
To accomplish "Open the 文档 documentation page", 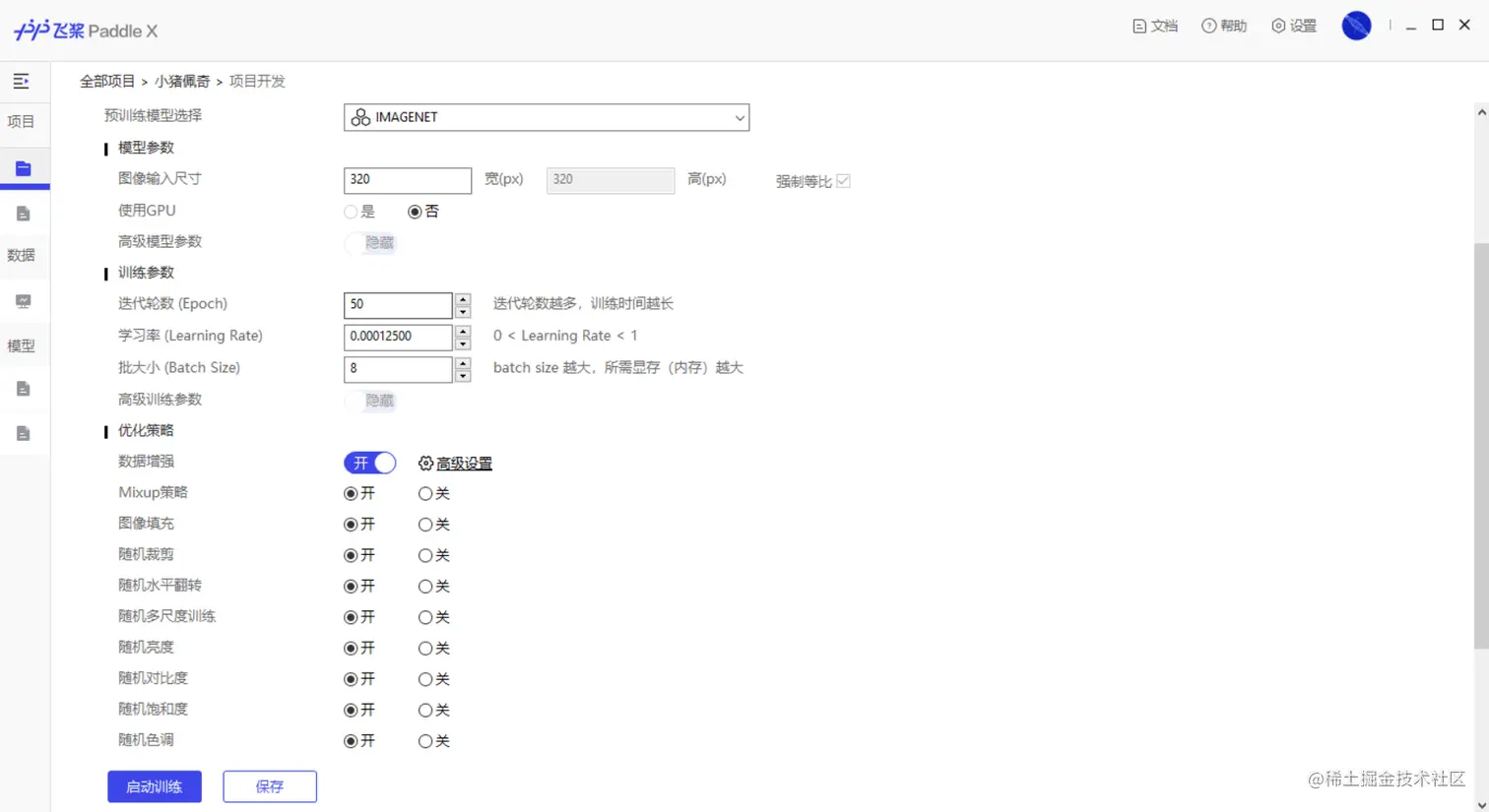I will tap(1155, 27).
